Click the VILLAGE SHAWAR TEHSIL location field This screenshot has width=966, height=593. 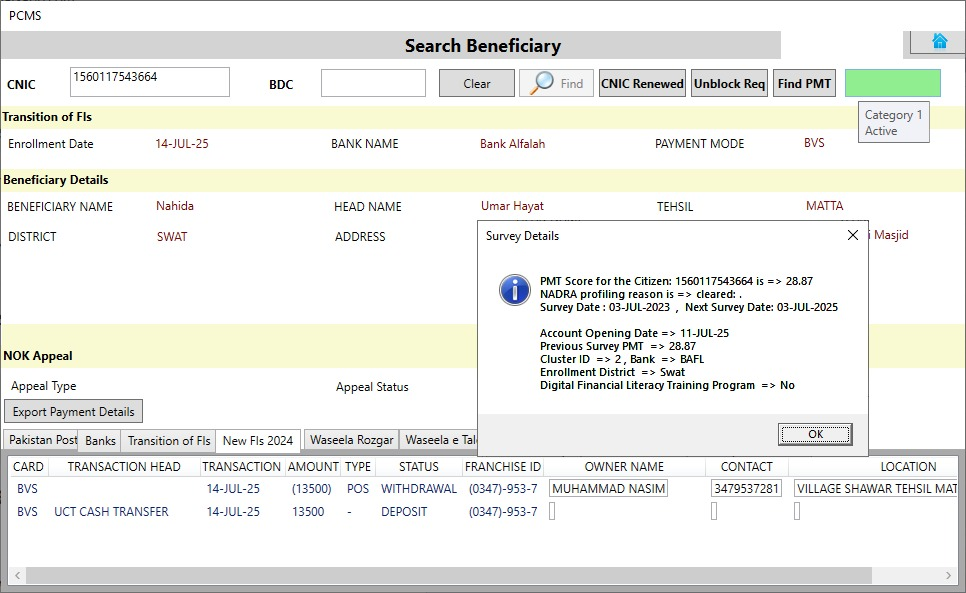[875, 488]
